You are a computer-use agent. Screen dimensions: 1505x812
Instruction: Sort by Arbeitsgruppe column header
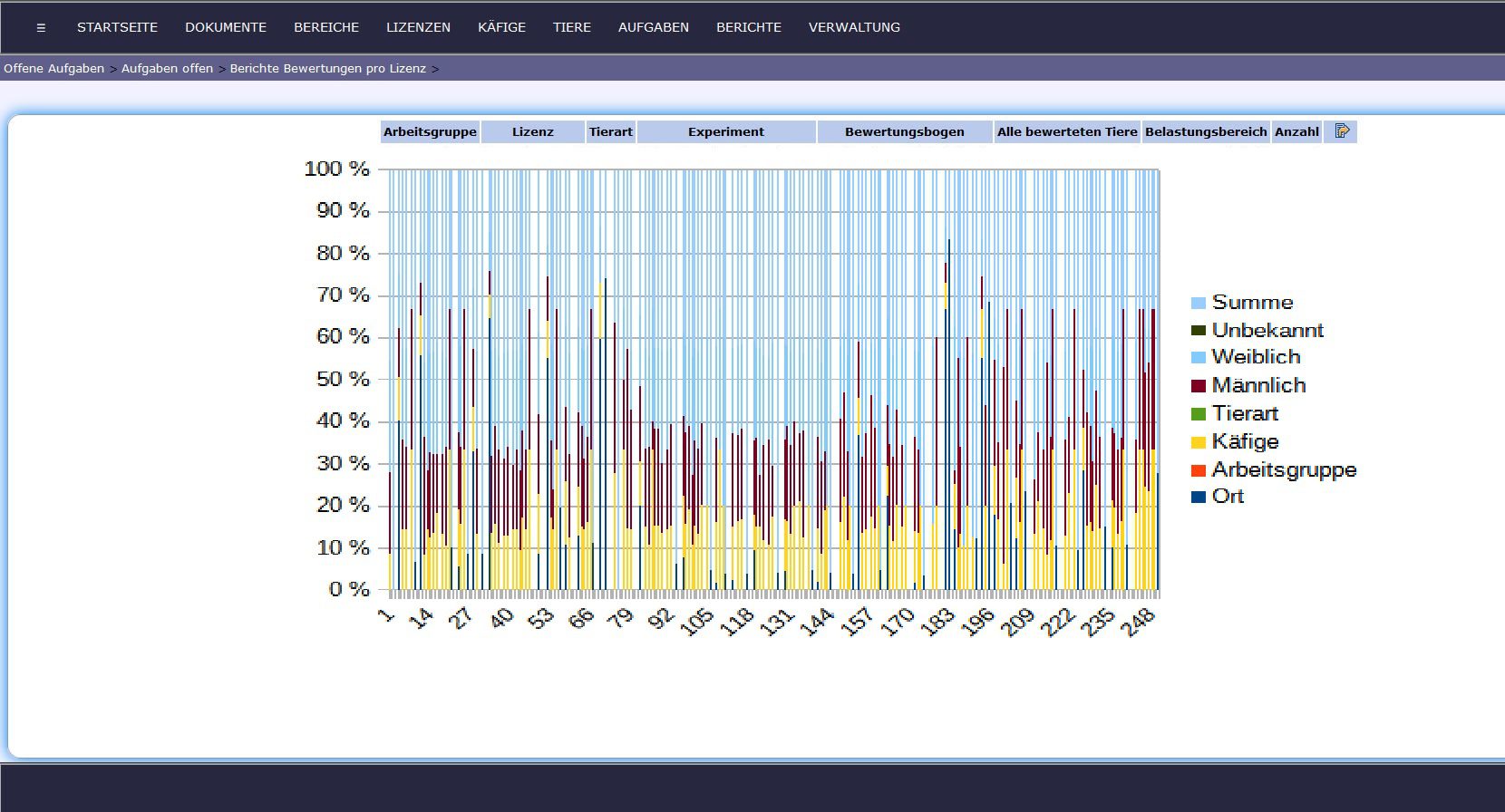(x=430, y=131)
